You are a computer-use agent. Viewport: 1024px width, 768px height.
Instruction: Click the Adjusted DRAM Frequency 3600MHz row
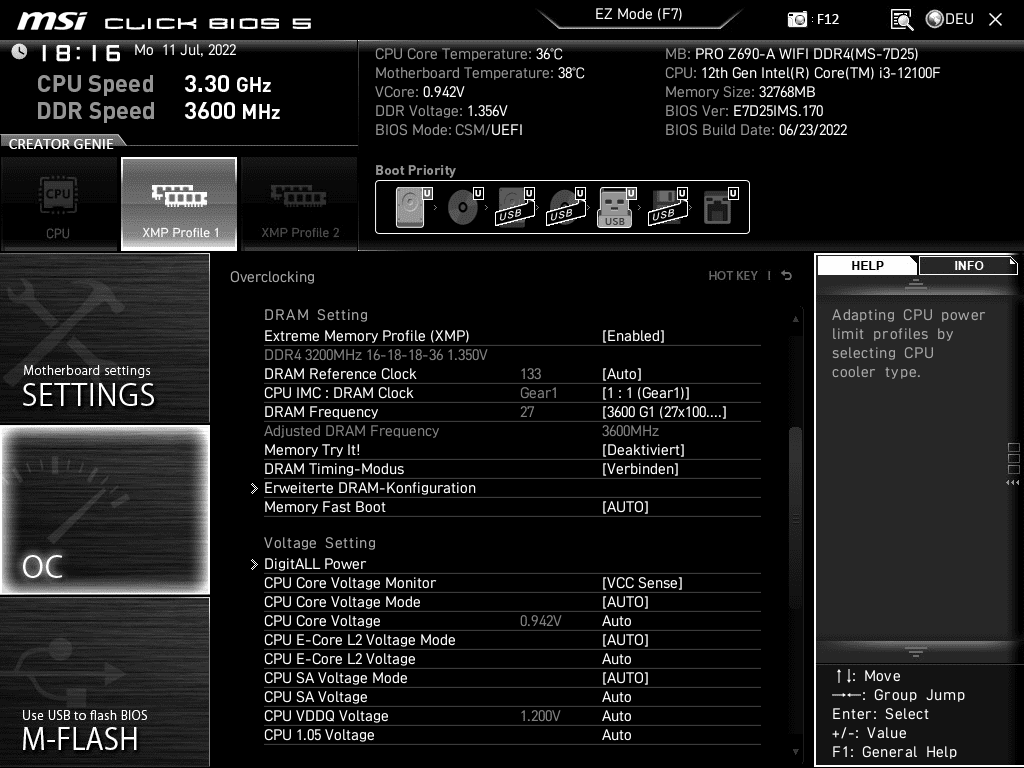512,431
